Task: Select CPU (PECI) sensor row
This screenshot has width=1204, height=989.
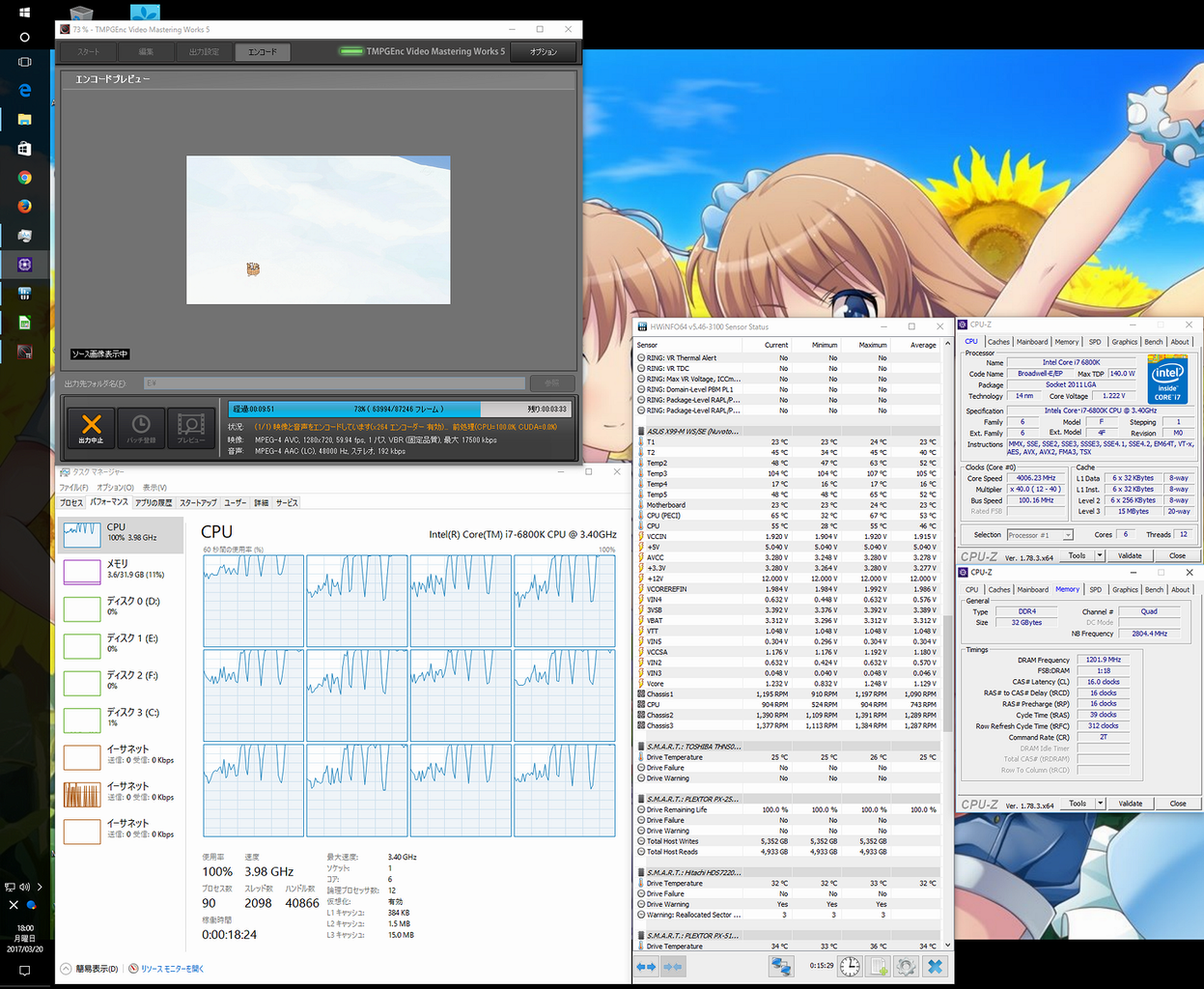Action: (787, 516)
